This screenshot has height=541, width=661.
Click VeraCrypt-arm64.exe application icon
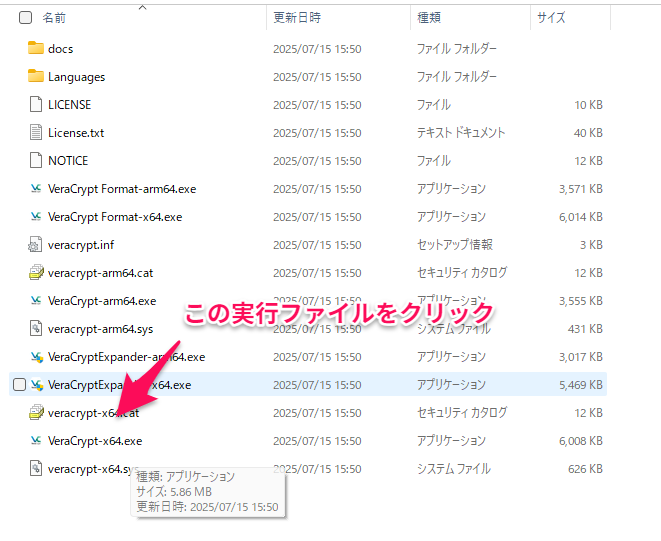36,301
